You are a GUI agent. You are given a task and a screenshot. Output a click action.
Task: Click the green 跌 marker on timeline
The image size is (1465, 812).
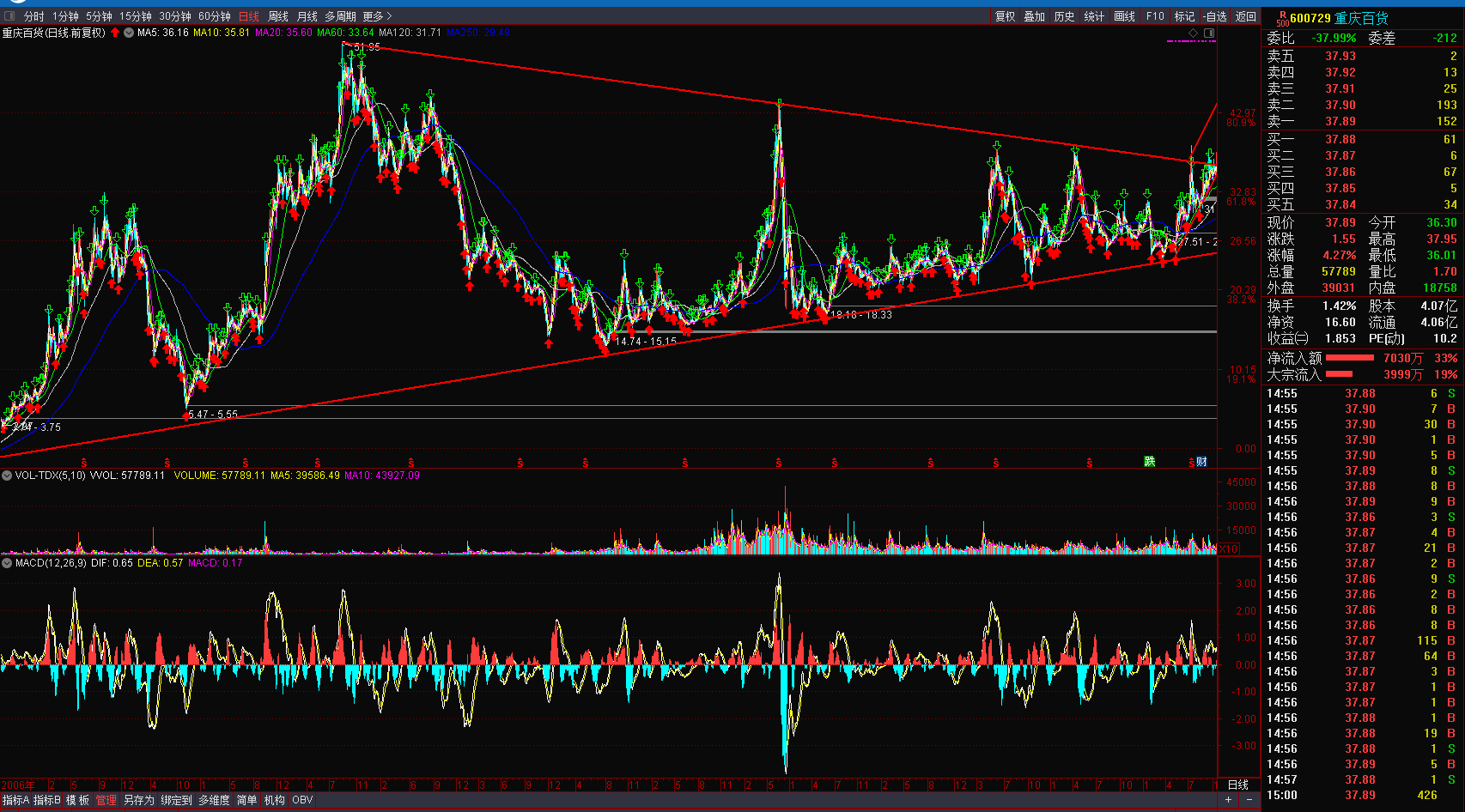pyautogui.click(x=1150, y=462)
